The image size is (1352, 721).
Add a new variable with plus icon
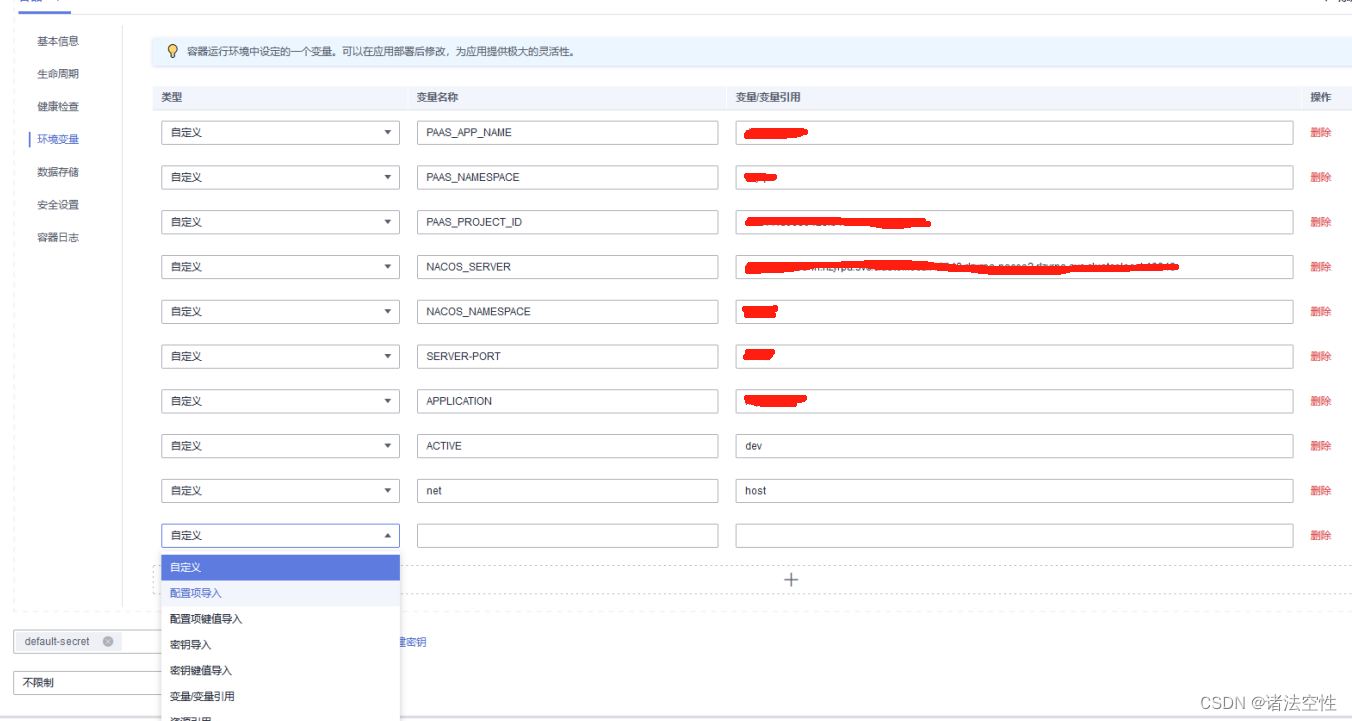[x=791, y=579]
